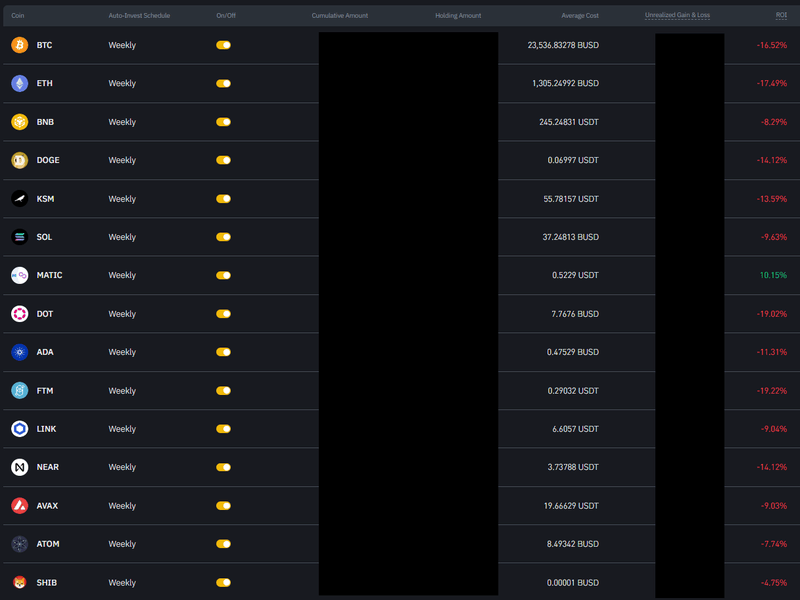
Task: Click the FTM Fantom coin icon
Action: tap(19, 391)
